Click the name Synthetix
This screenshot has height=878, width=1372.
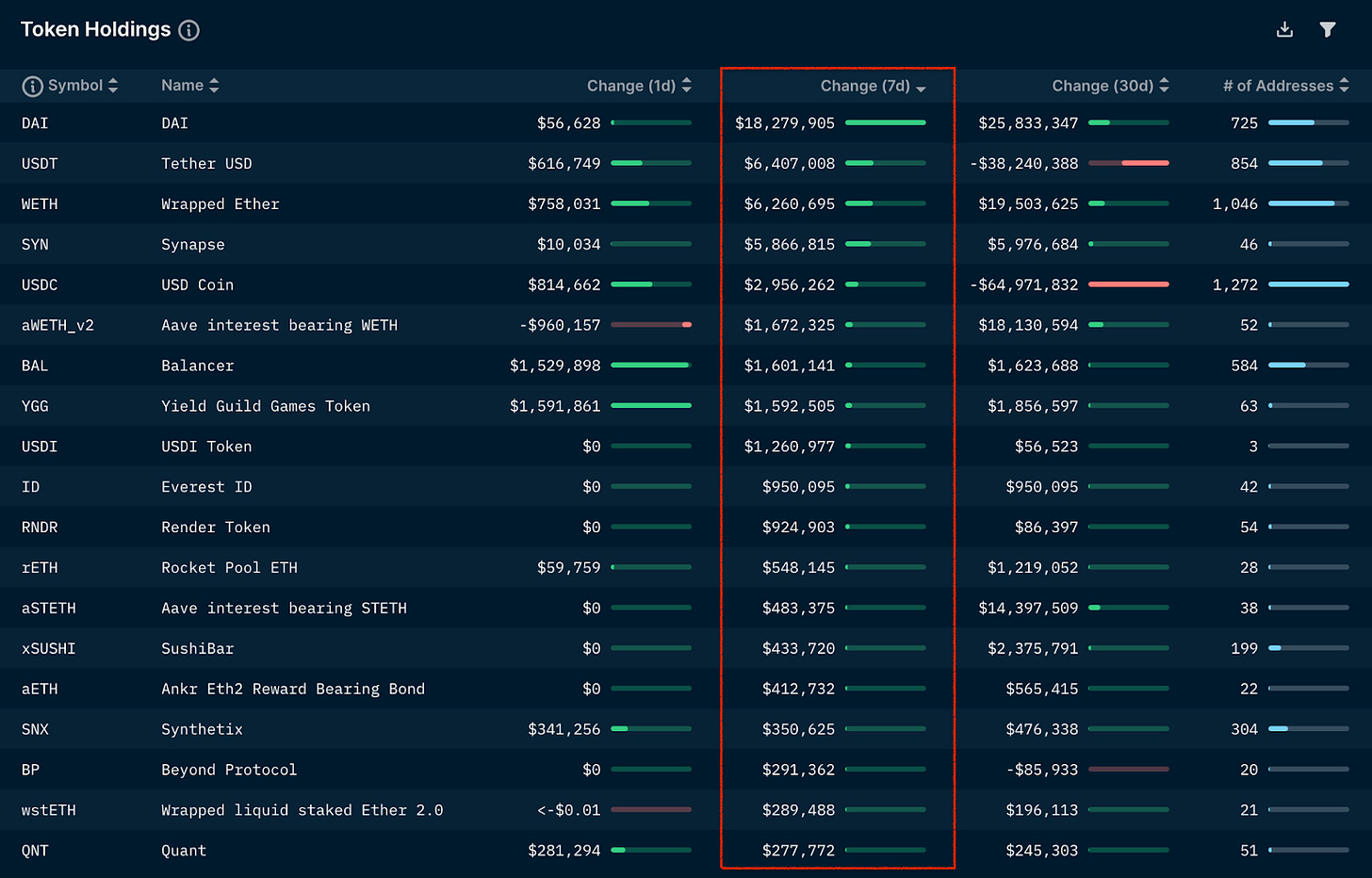203,730
